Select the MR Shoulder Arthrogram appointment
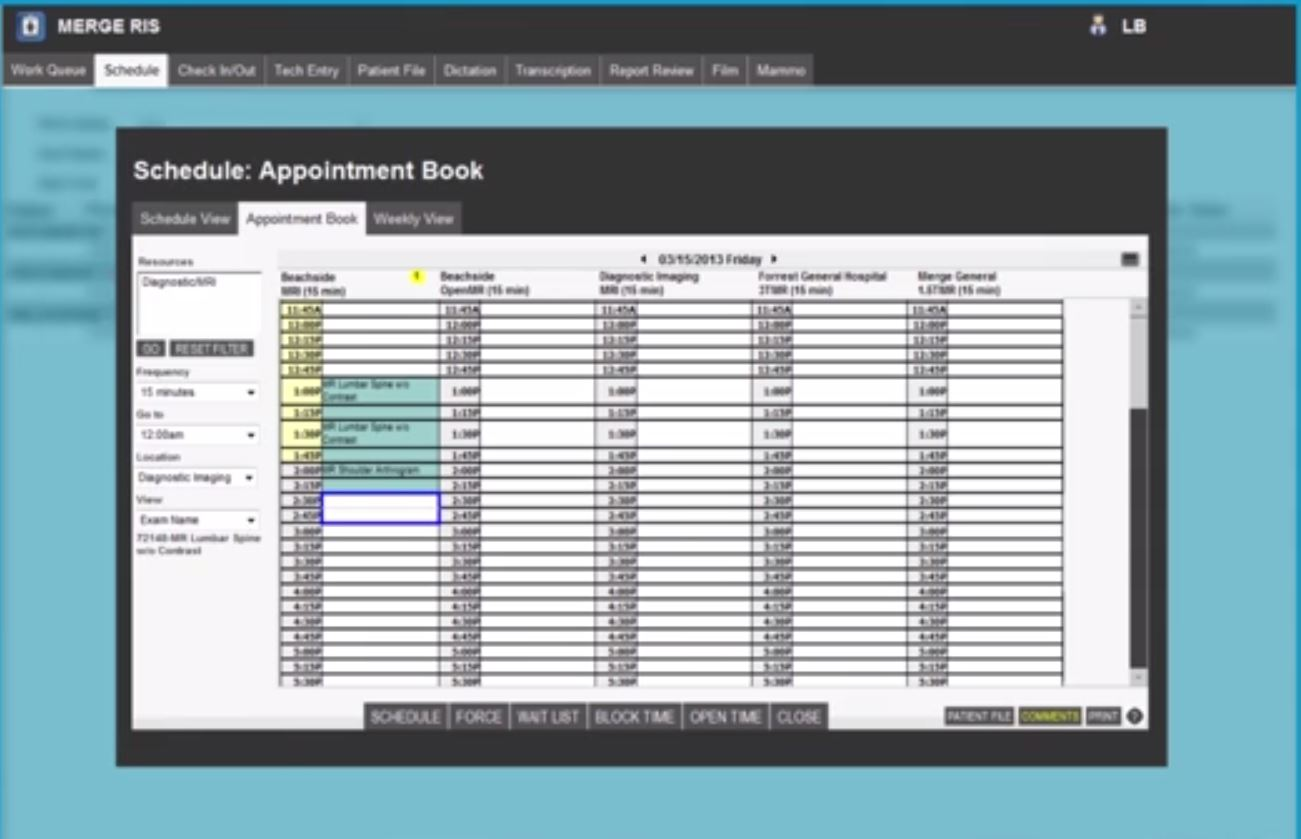This screenshot has width=1301, height=839. click(380, 470)
